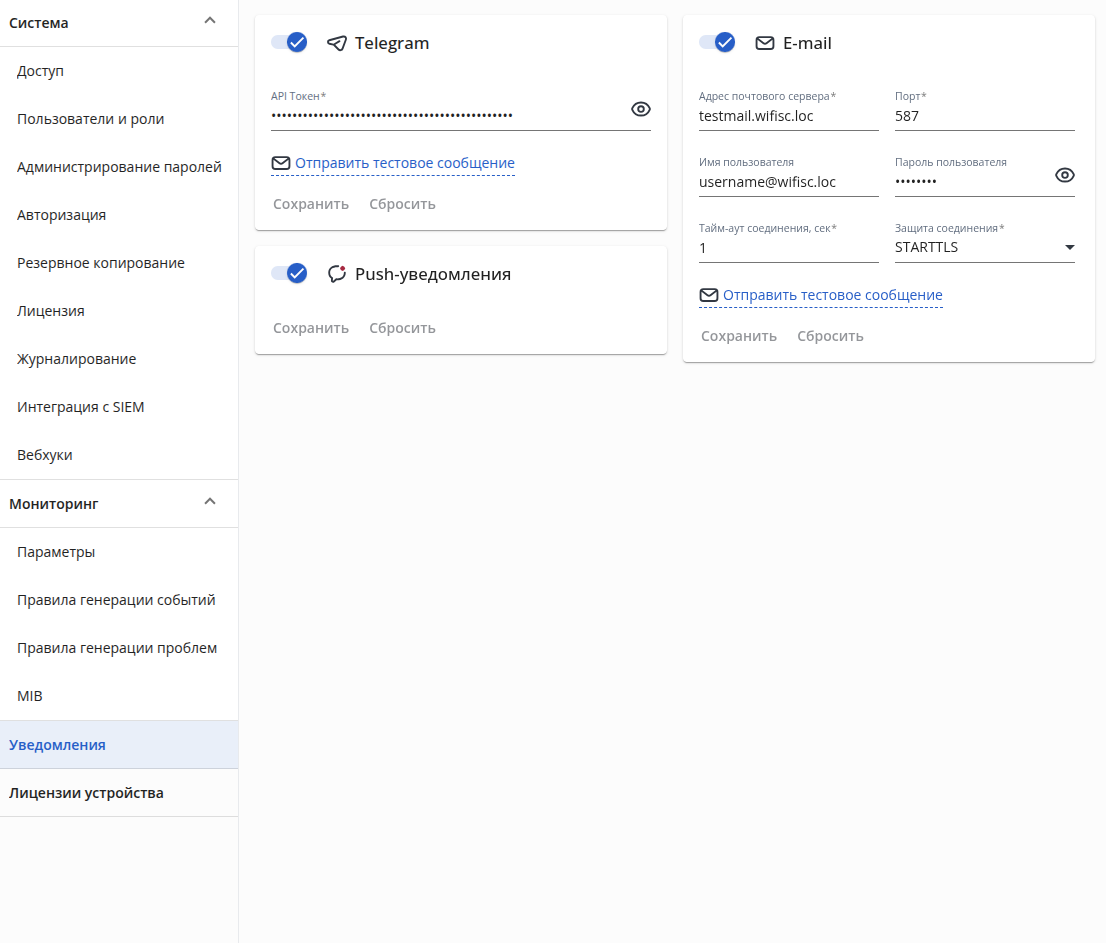
Task: Click Сбросить in the Telegram card
Action: pos(402,205)
